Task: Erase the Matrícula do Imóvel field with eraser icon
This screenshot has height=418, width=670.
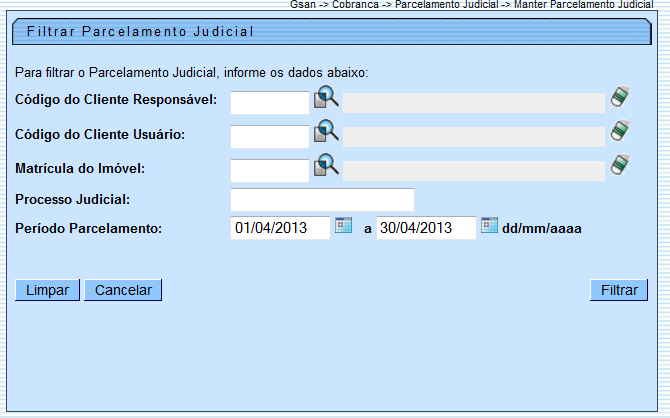Action: [x=620, y=165]
